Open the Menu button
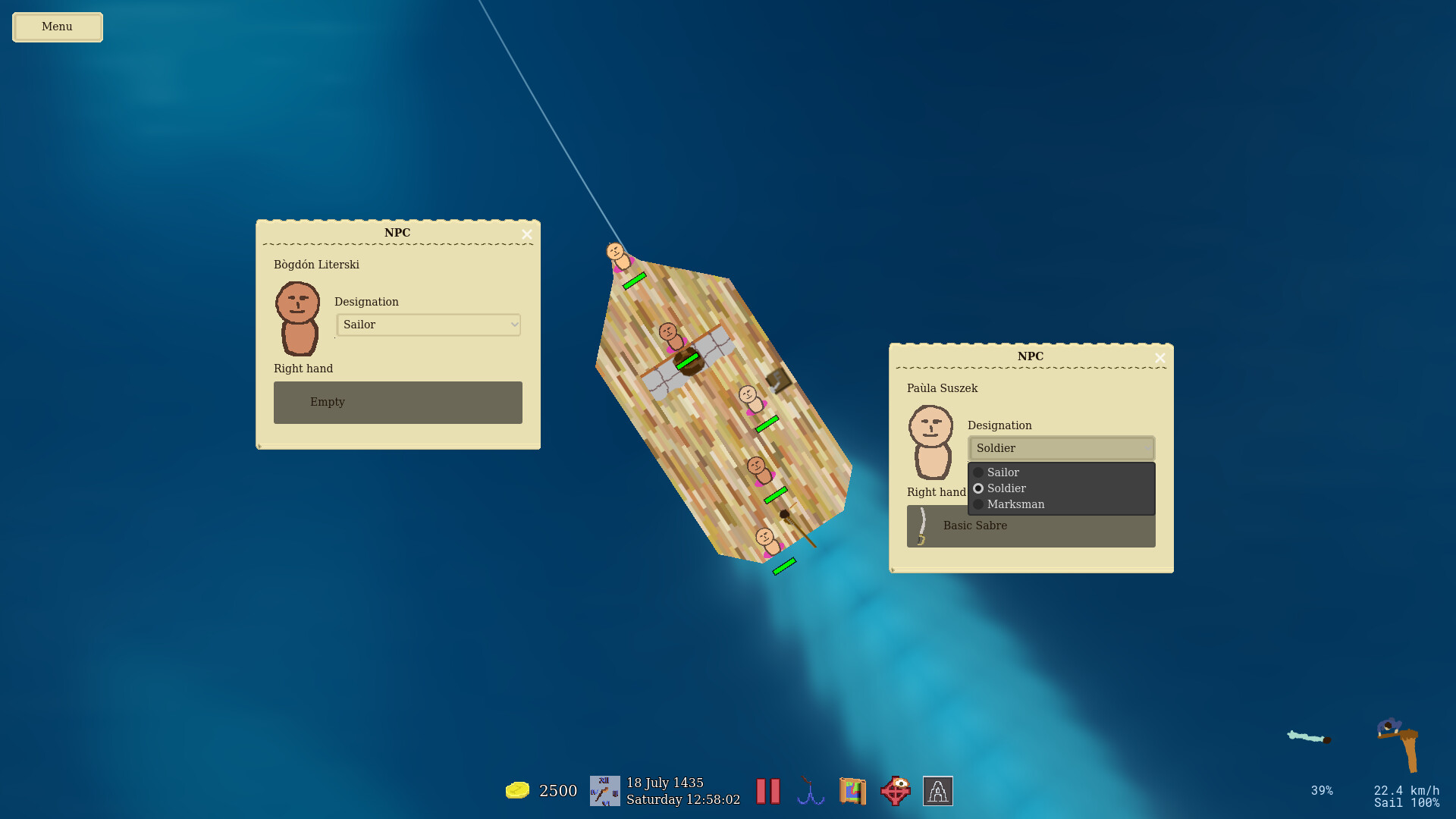 [x=58, y=27]
